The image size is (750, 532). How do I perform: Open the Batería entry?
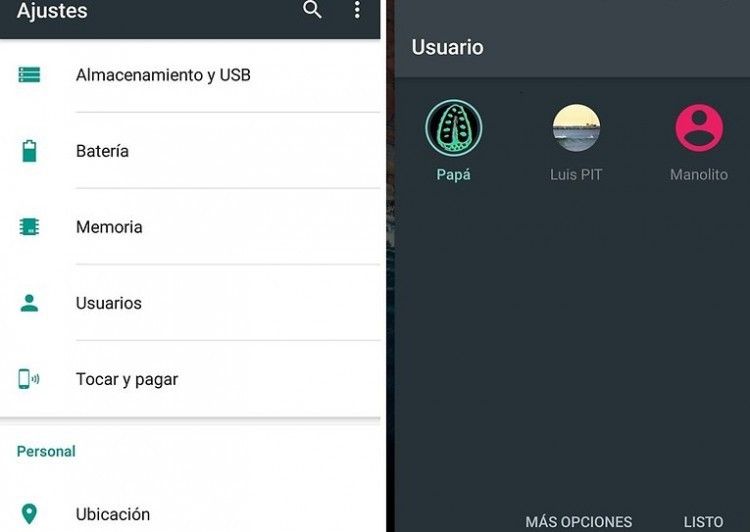[x=190, y=151]
